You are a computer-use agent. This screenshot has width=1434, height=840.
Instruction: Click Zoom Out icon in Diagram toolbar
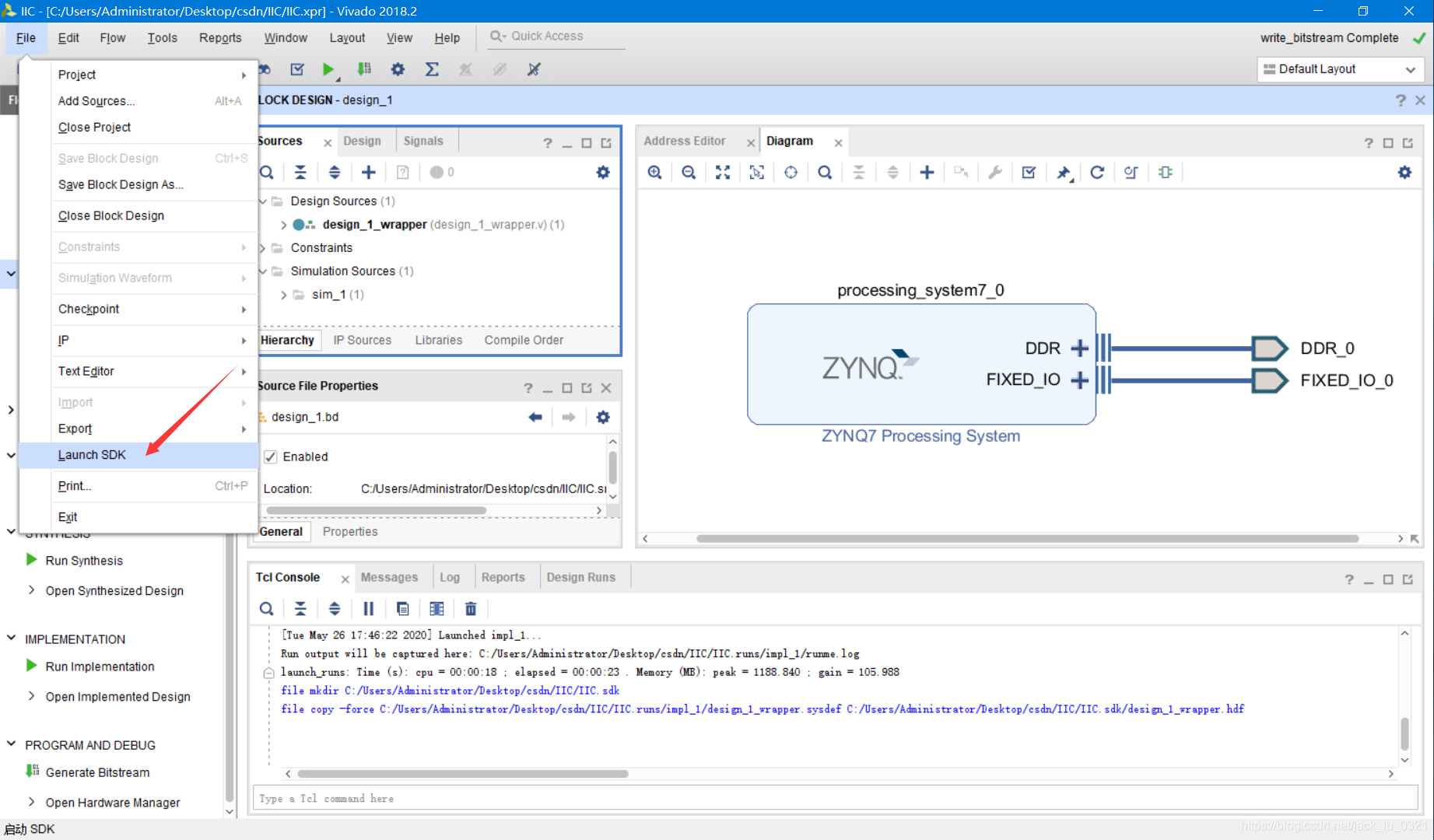[x=689, y=173]
